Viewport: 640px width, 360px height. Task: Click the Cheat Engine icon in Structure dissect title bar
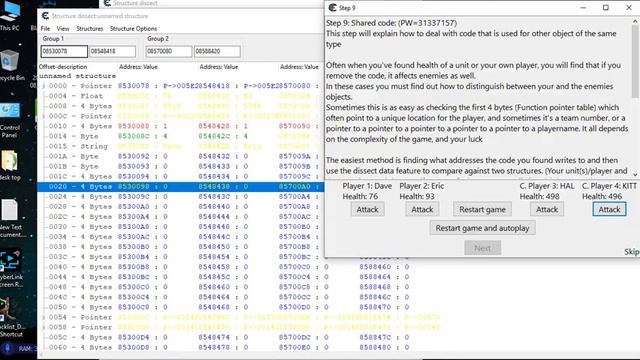(45, 16)
